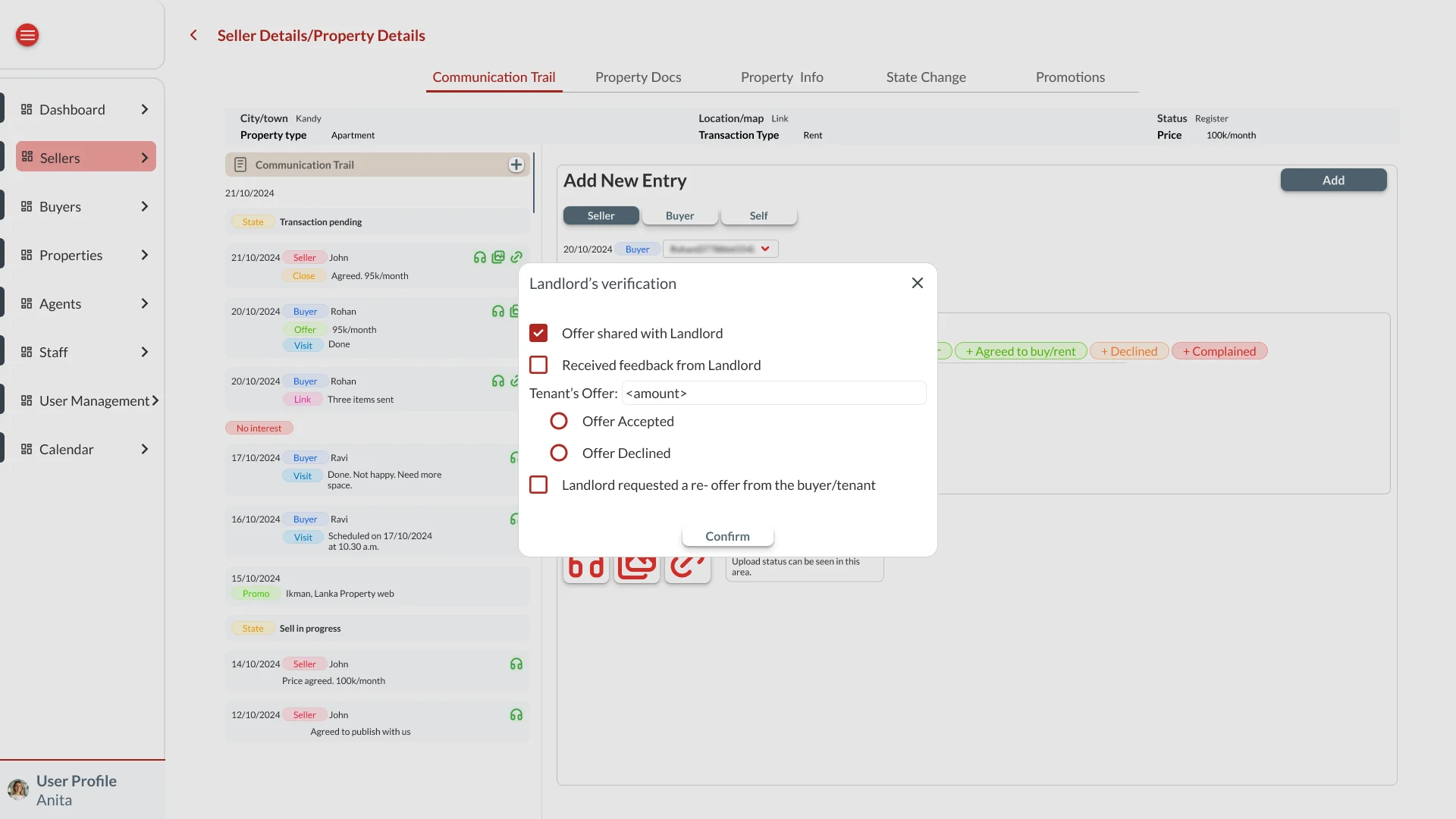Click the Promo tag on 15/10/2024
Screen dimensions: 1456x819
click(x=256, y=594)
